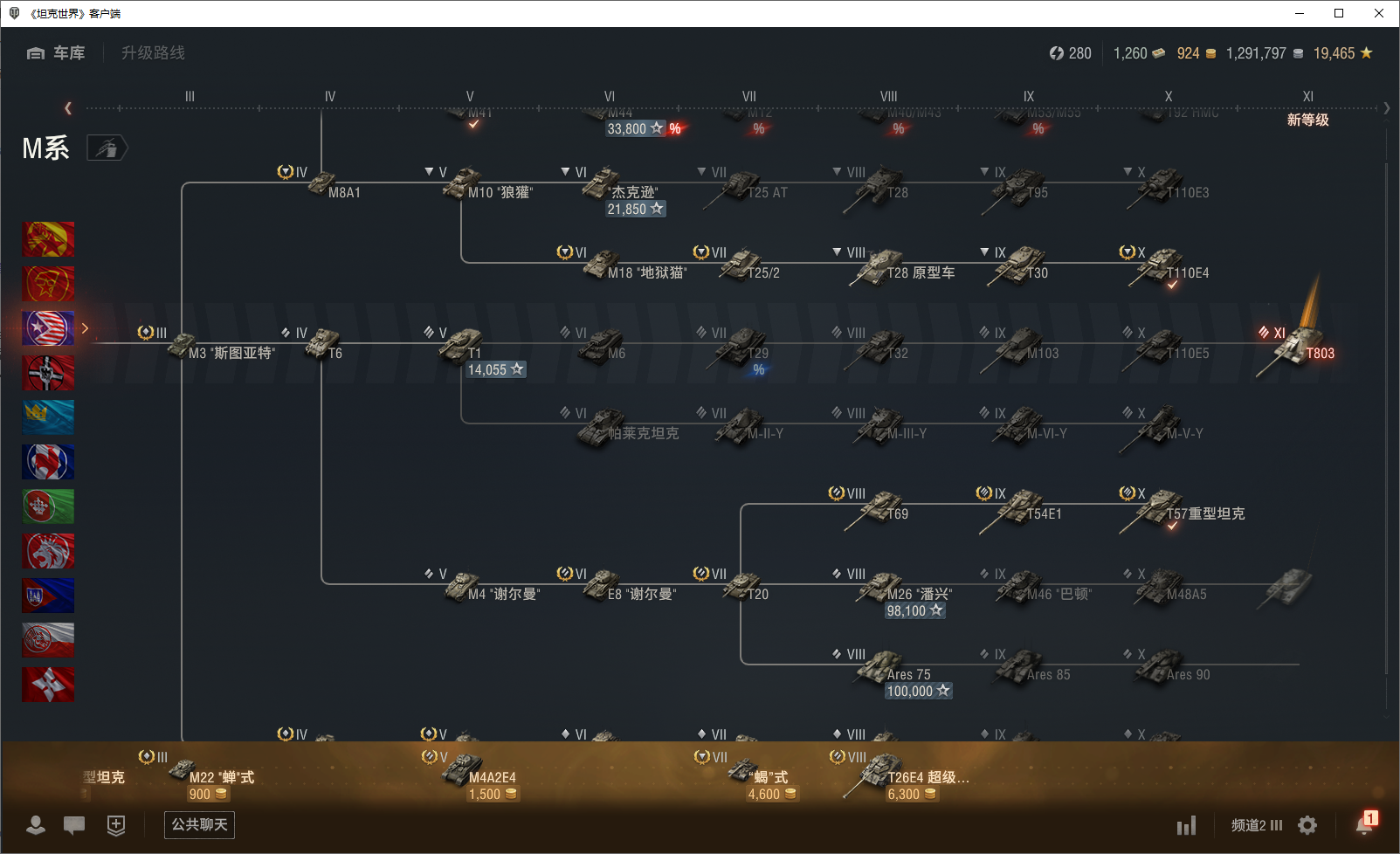Select the green flag with red emblem
1400x854 pixels.
point(48,506)
